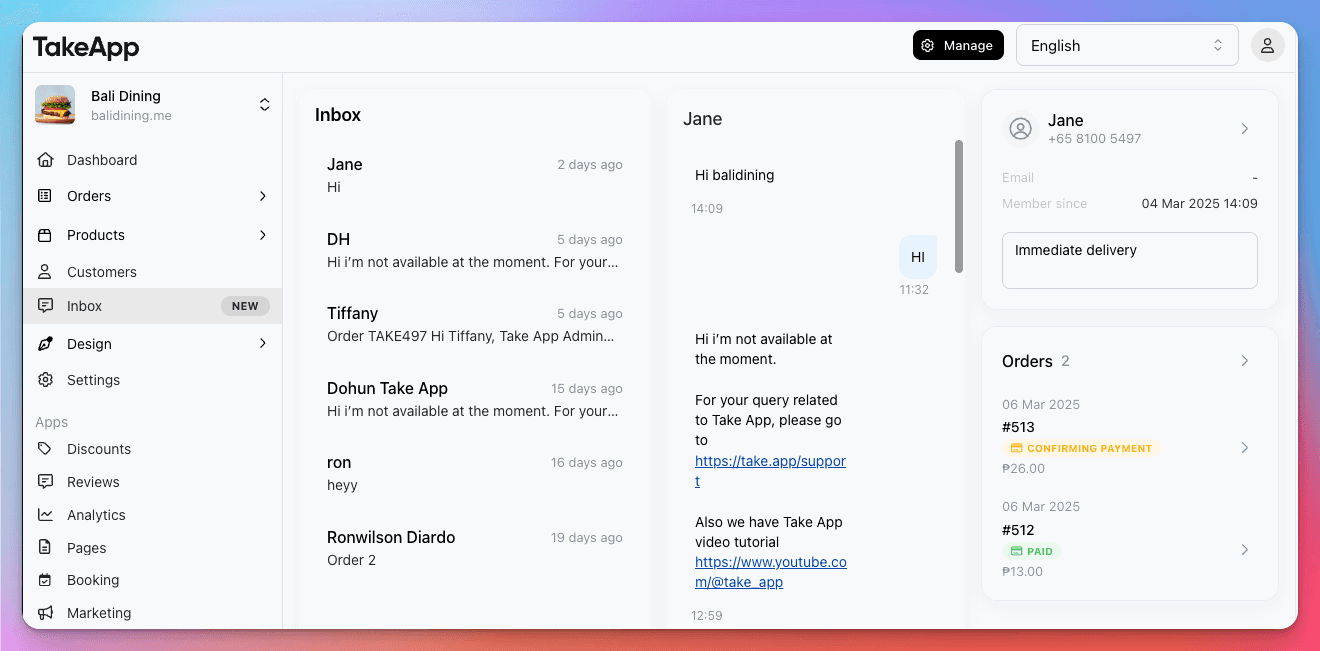Click the Analytics chart icon

coord(45,515)
